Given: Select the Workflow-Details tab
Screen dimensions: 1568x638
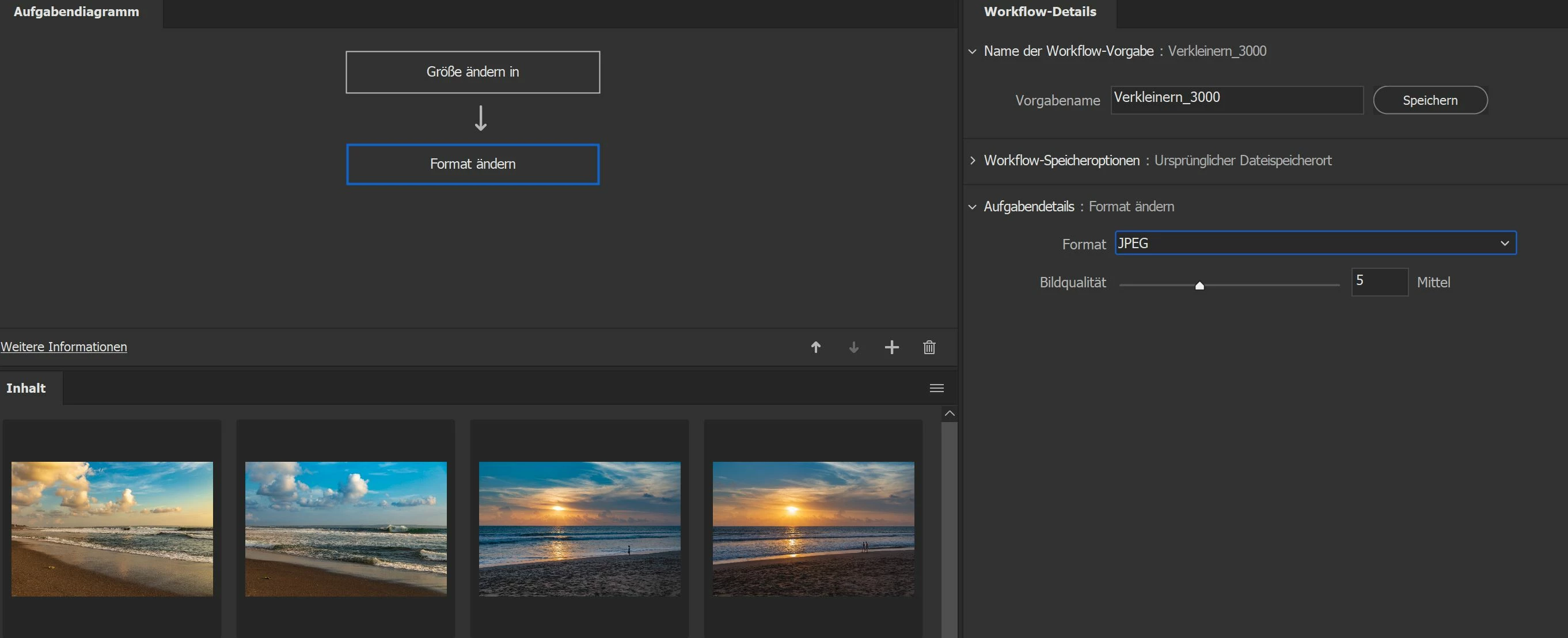Looking at the screenshot, I should [1039, 12].
